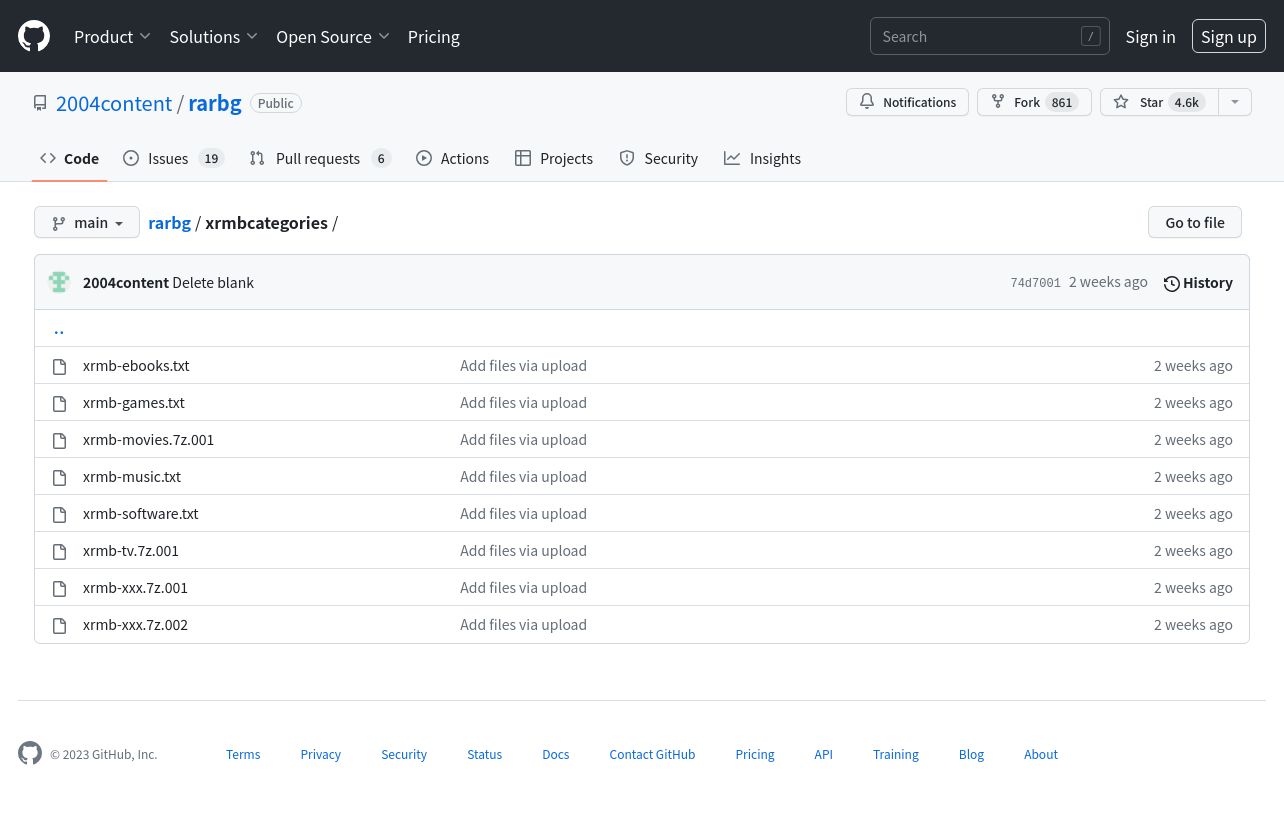Image resolution: width=1284 pixels, height=814 pixels.
Task: Star the rarbg repository
Action: (1159, 102)
